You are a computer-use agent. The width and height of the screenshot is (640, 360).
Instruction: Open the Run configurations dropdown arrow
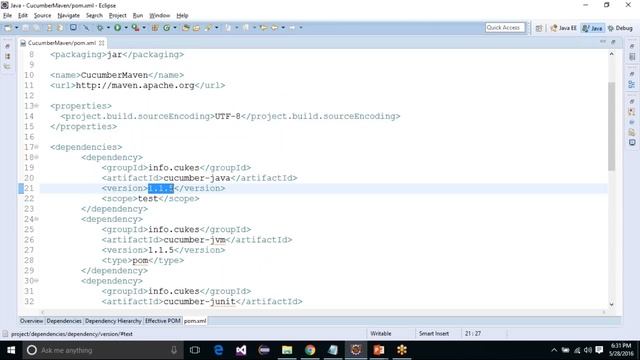coord(126,28)
